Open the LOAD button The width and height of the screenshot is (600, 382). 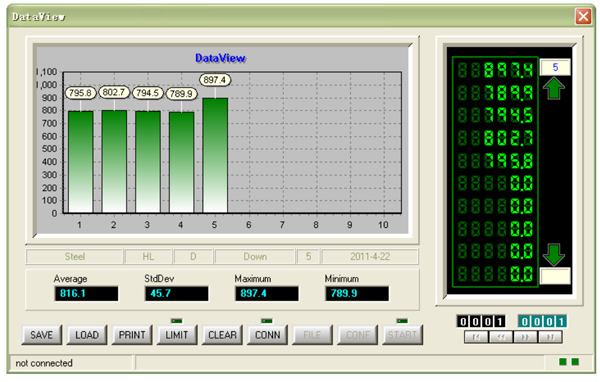[87, 335]
